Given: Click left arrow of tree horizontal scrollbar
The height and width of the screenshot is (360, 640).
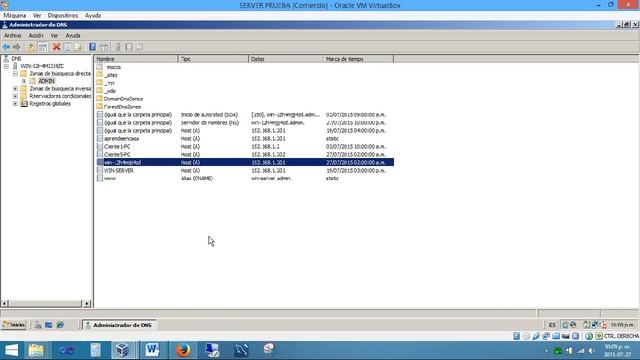Looking at the screenshot, I should (x=5, y=304).
